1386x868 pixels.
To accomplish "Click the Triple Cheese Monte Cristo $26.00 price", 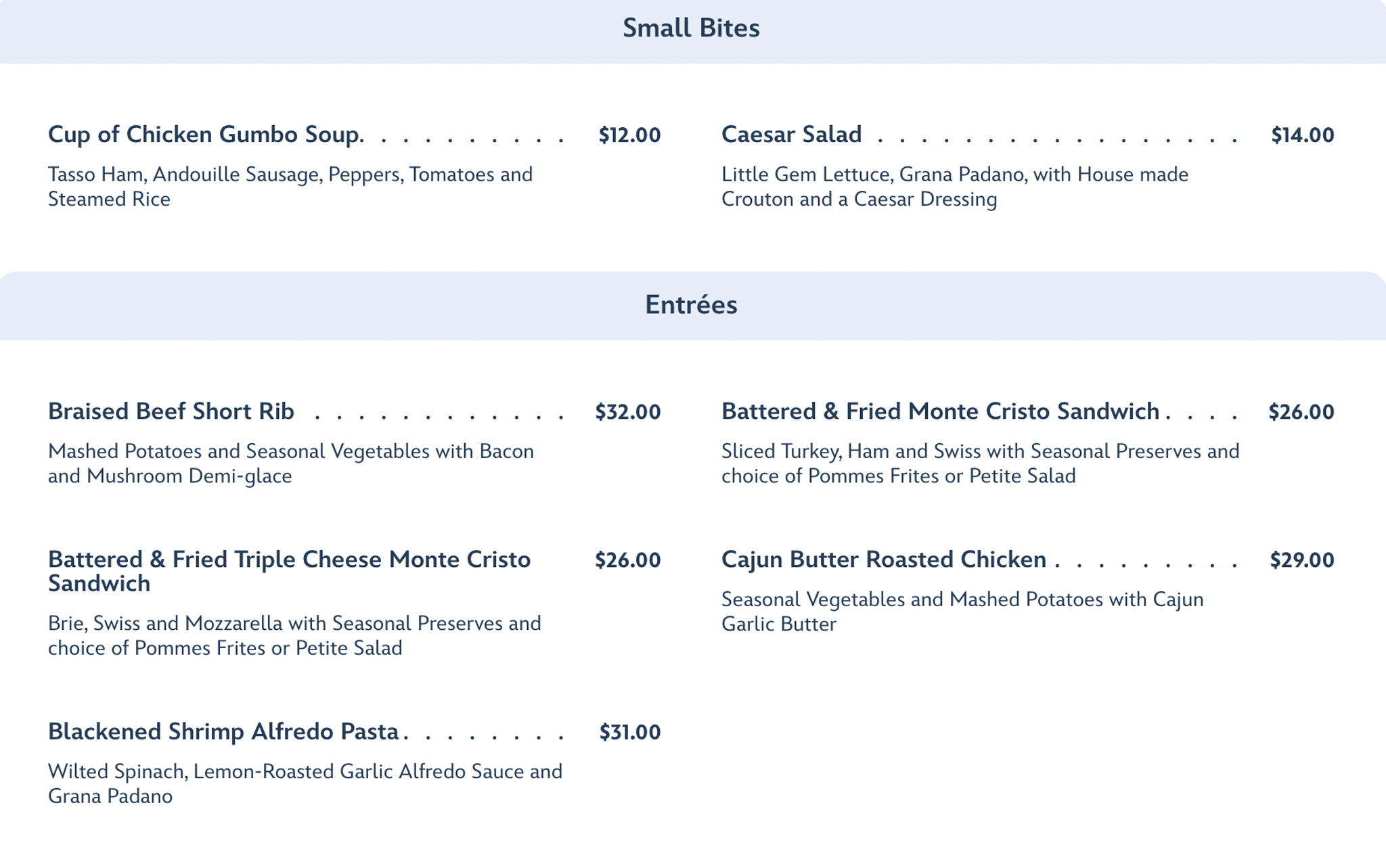I will pyautogui.click(x=627, y=560).
